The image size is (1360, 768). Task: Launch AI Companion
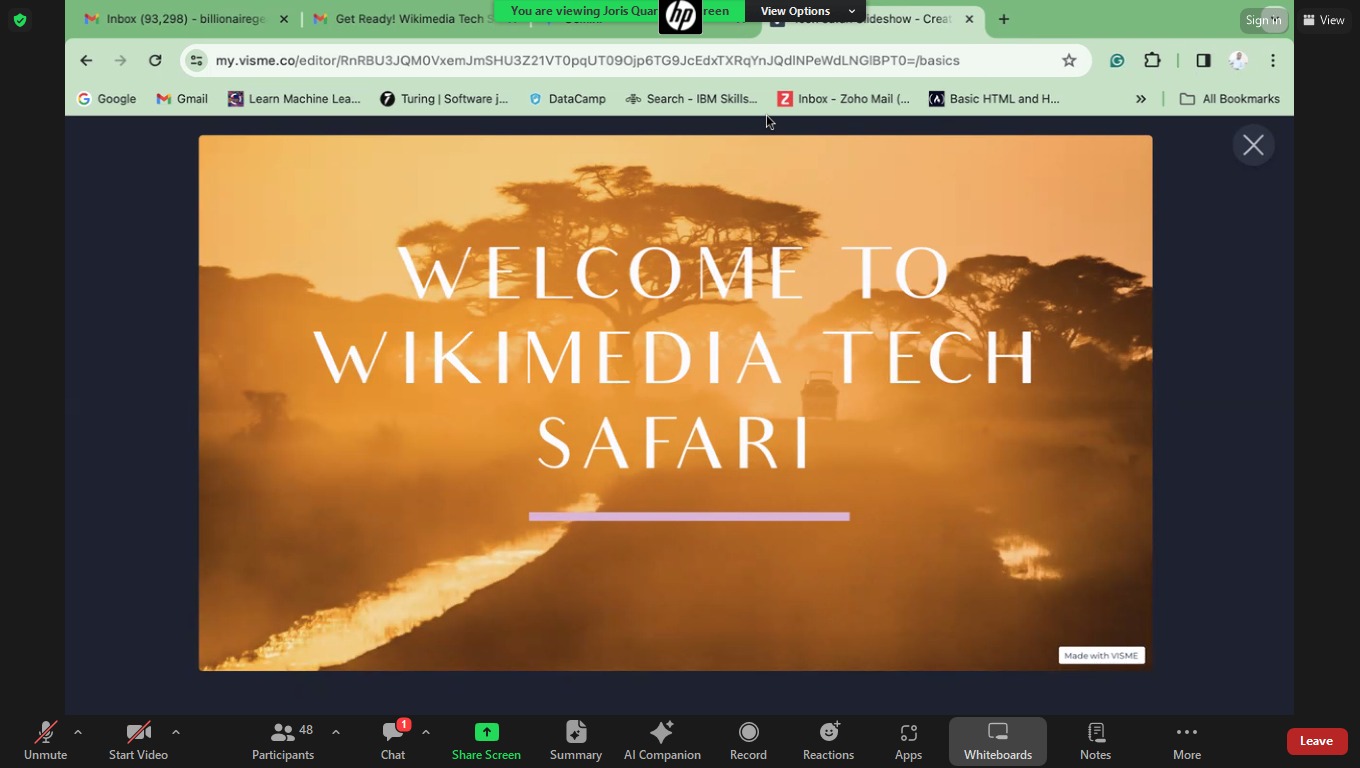click(x=662, y=741)
